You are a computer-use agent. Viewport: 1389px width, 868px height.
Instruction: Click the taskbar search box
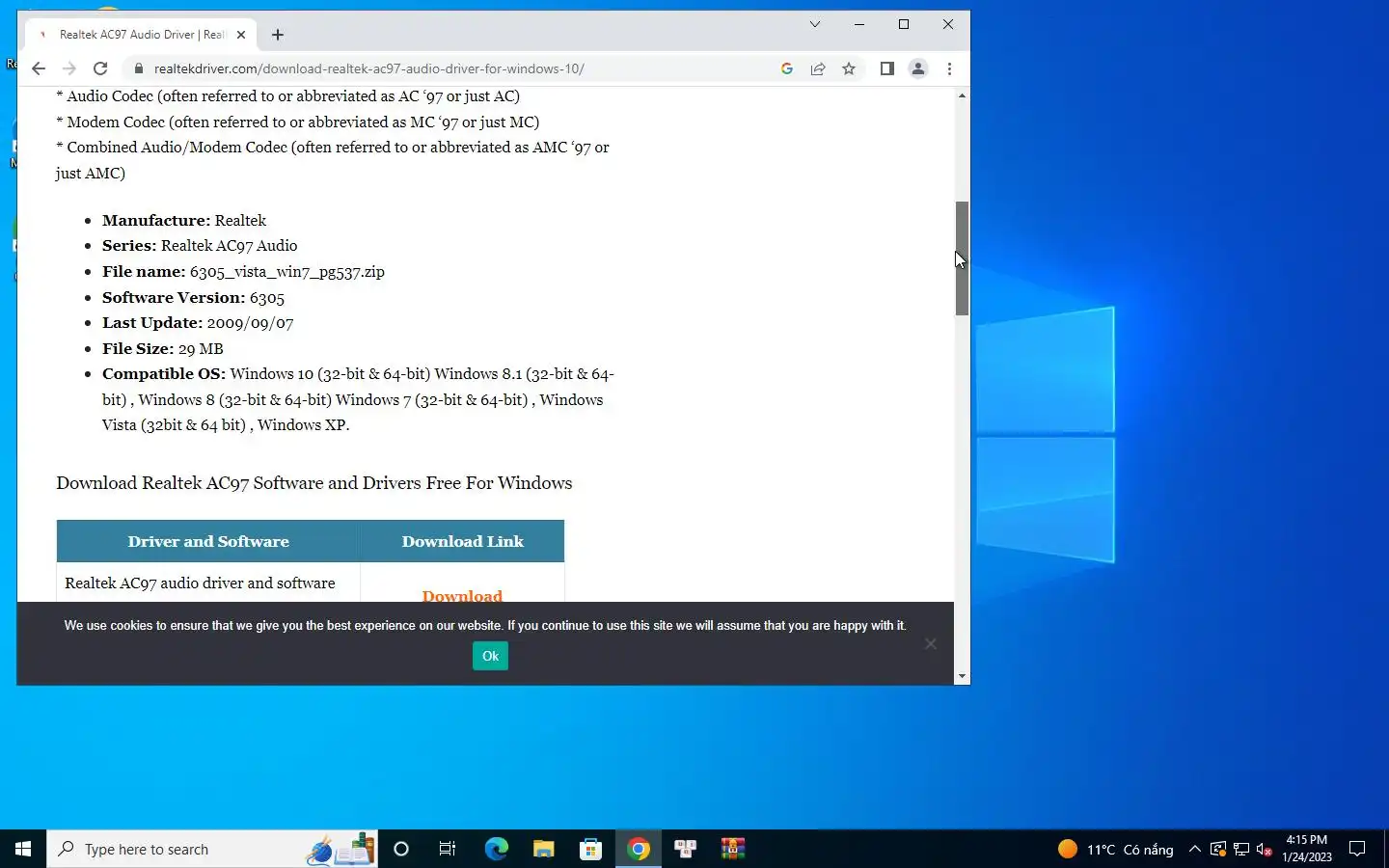tap(212, 849)
